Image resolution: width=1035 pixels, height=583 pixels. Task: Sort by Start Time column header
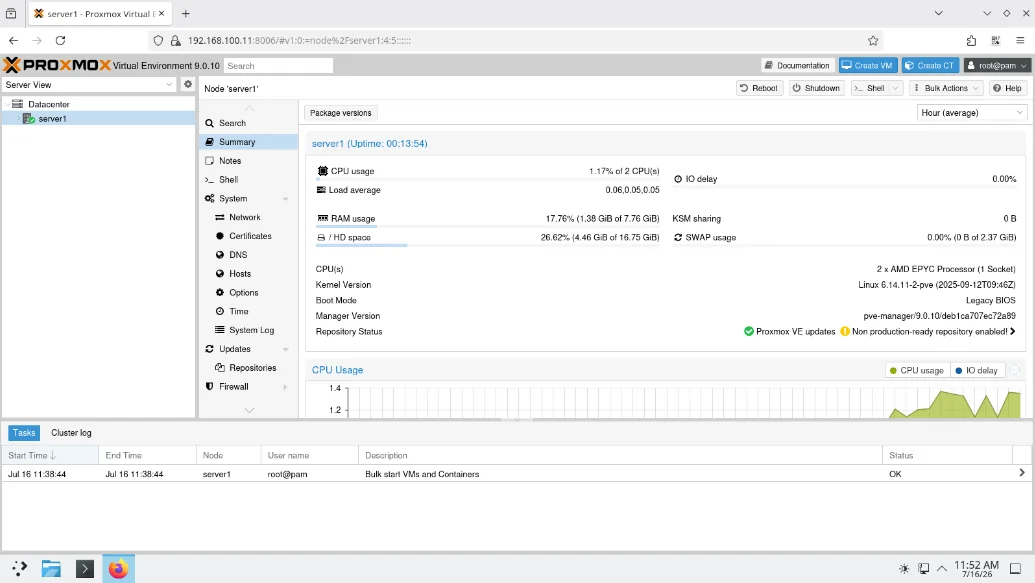[x=50, y=456]
